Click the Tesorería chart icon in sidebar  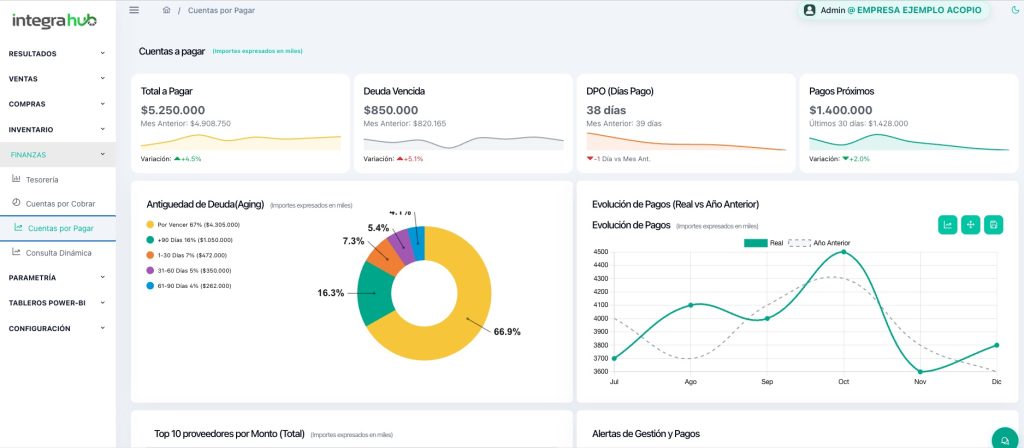(x=16, y=179)
